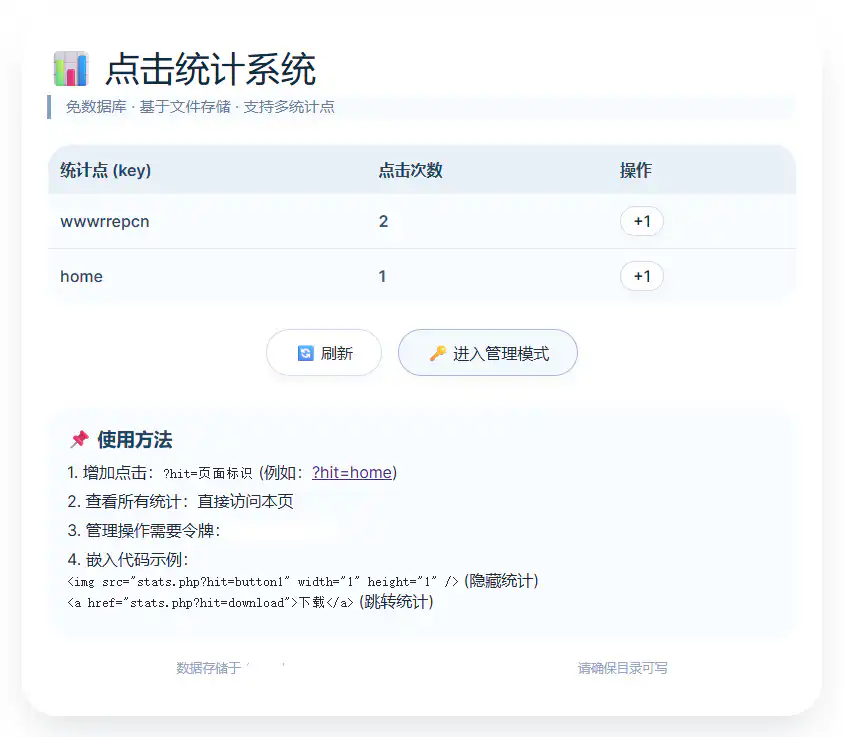This screenshot has height=737, width=845.
Task: Click the 刷新 refresh button
Action: click(324, 352)
